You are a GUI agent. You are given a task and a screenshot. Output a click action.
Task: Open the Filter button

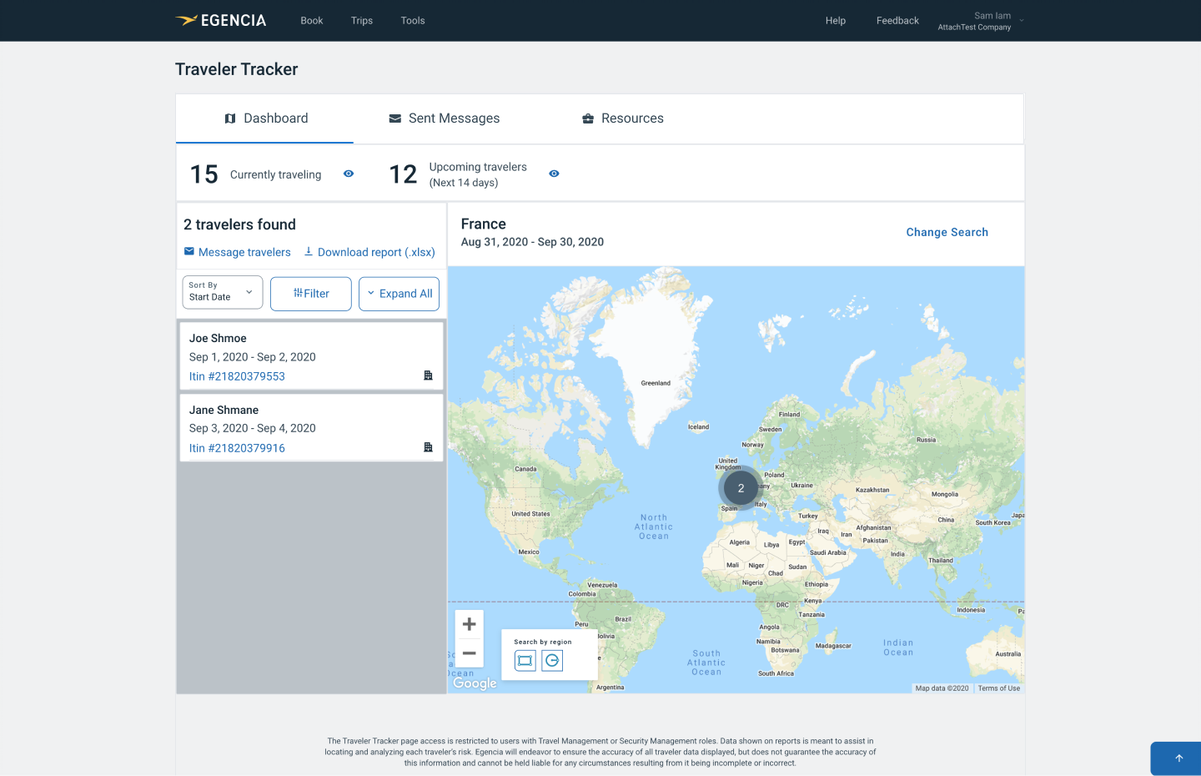pos(311,294)
